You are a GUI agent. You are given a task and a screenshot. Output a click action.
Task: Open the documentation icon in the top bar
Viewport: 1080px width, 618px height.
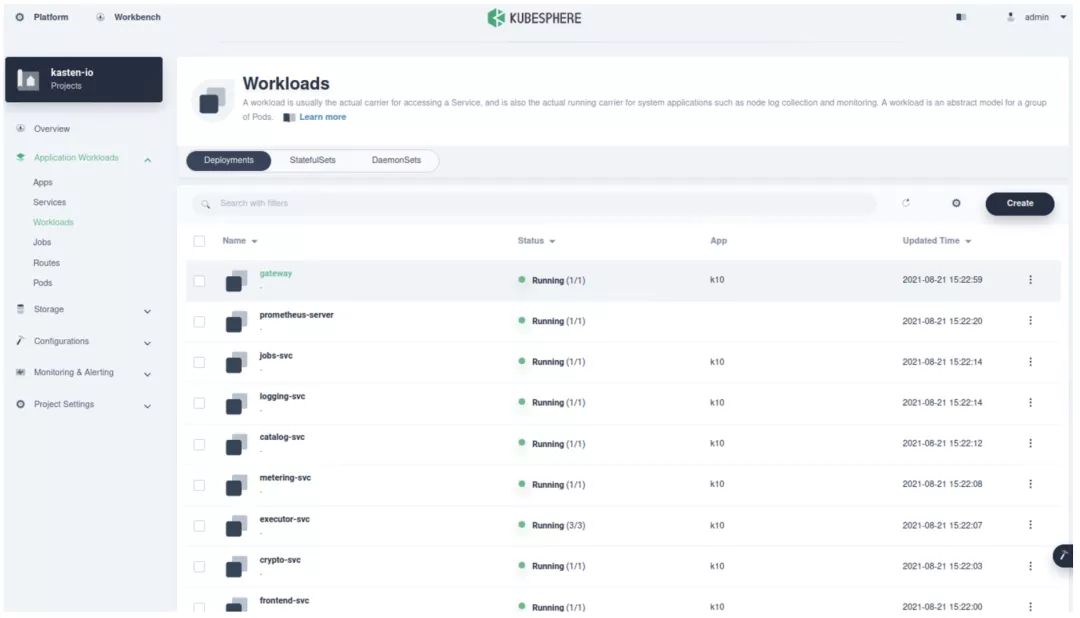(959, 17)
